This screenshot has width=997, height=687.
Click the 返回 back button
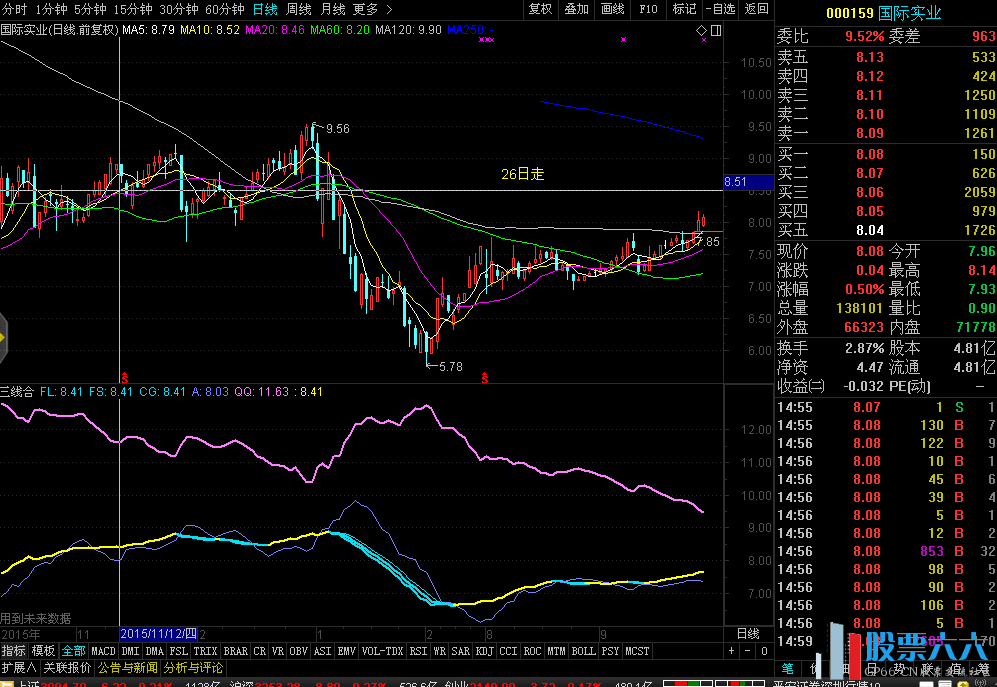pos(757,9)
